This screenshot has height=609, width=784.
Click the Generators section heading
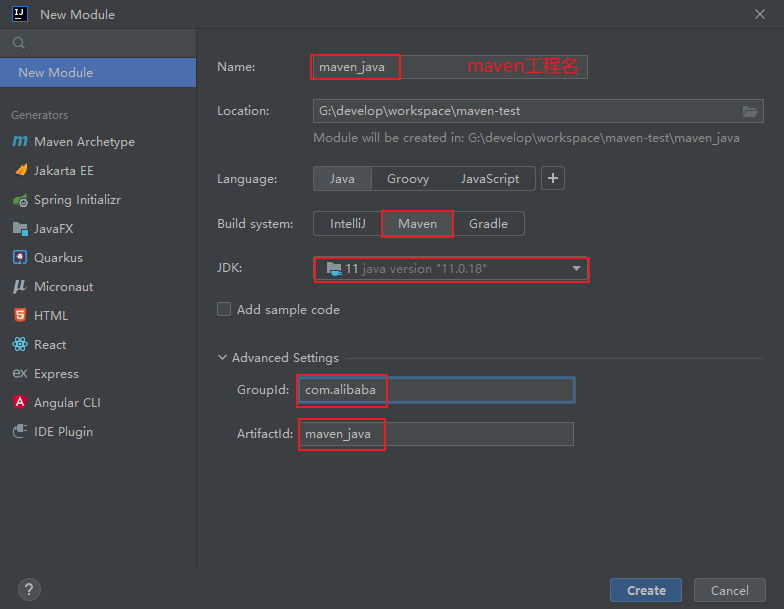[40, 115]
